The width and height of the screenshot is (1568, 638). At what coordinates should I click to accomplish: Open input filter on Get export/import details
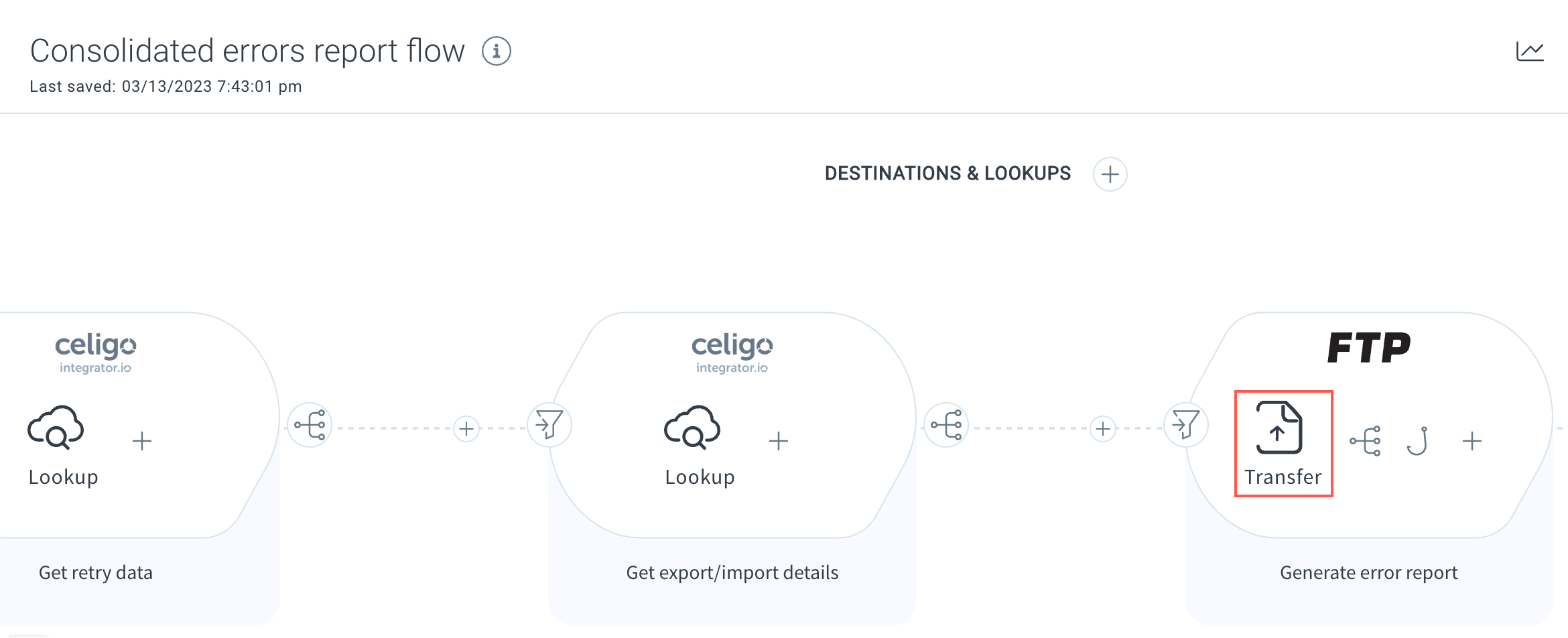click(x=549, y=425)
